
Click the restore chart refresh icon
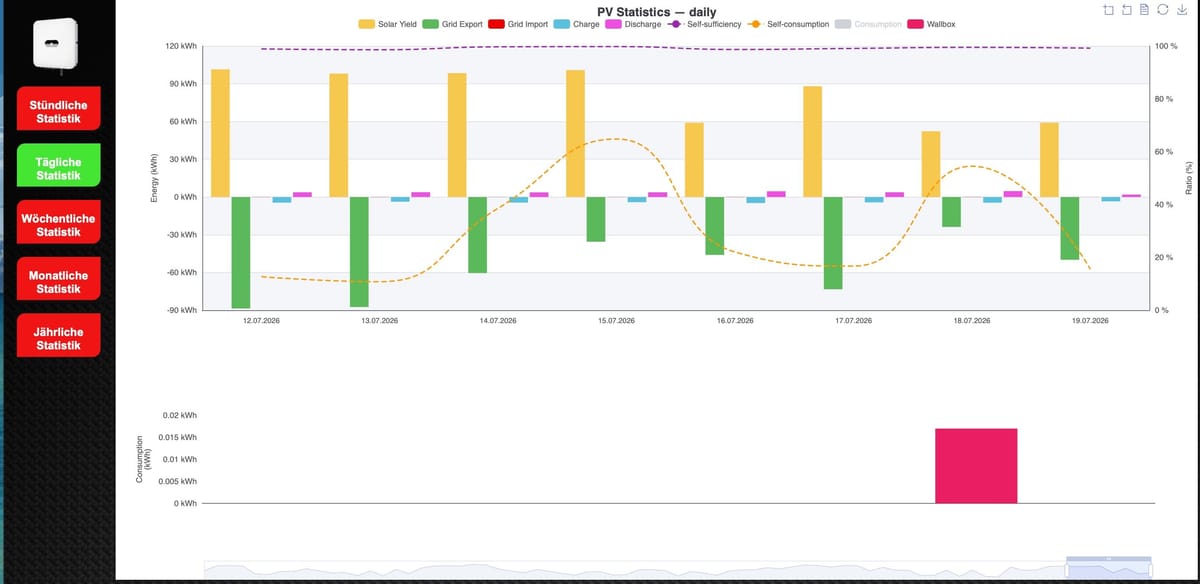[x=1164, y=10]
